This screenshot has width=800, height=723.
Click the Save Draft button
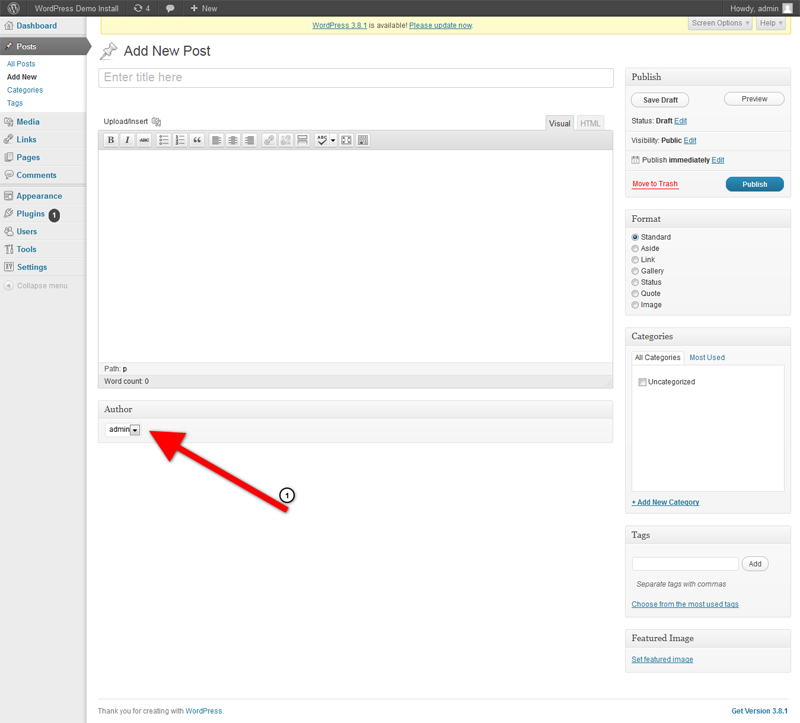(660, 100)
